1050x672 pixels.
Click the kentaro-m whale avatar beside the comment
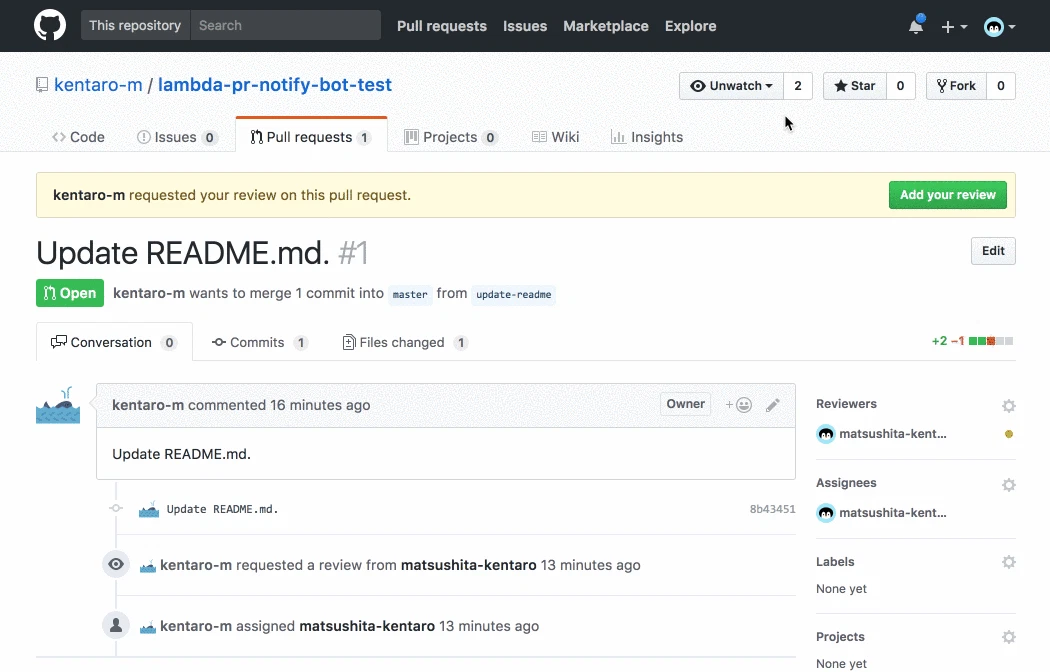(x=58, y=405)
